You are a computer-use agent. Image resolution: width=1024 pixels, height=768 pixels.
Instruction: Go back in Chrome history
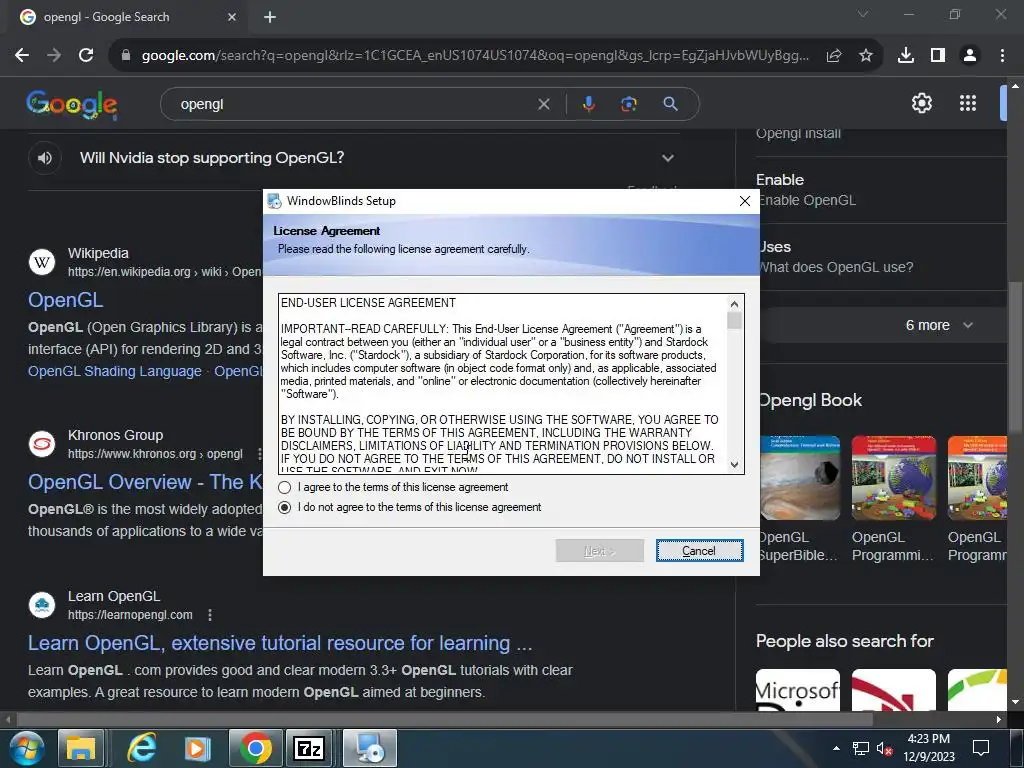click(22, 56)
